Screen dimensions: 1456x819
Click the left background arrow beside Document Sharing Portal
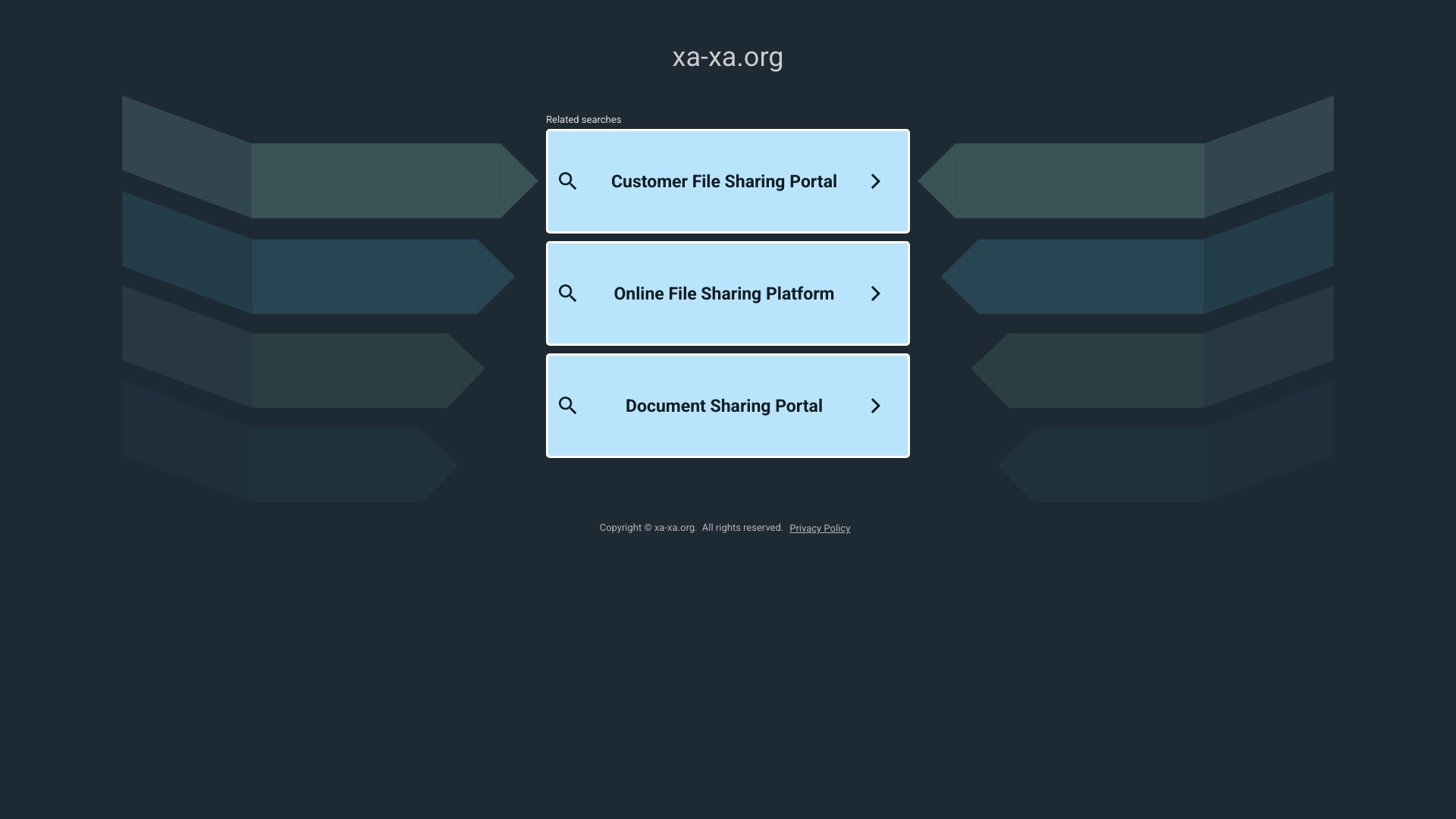(356, 370)
